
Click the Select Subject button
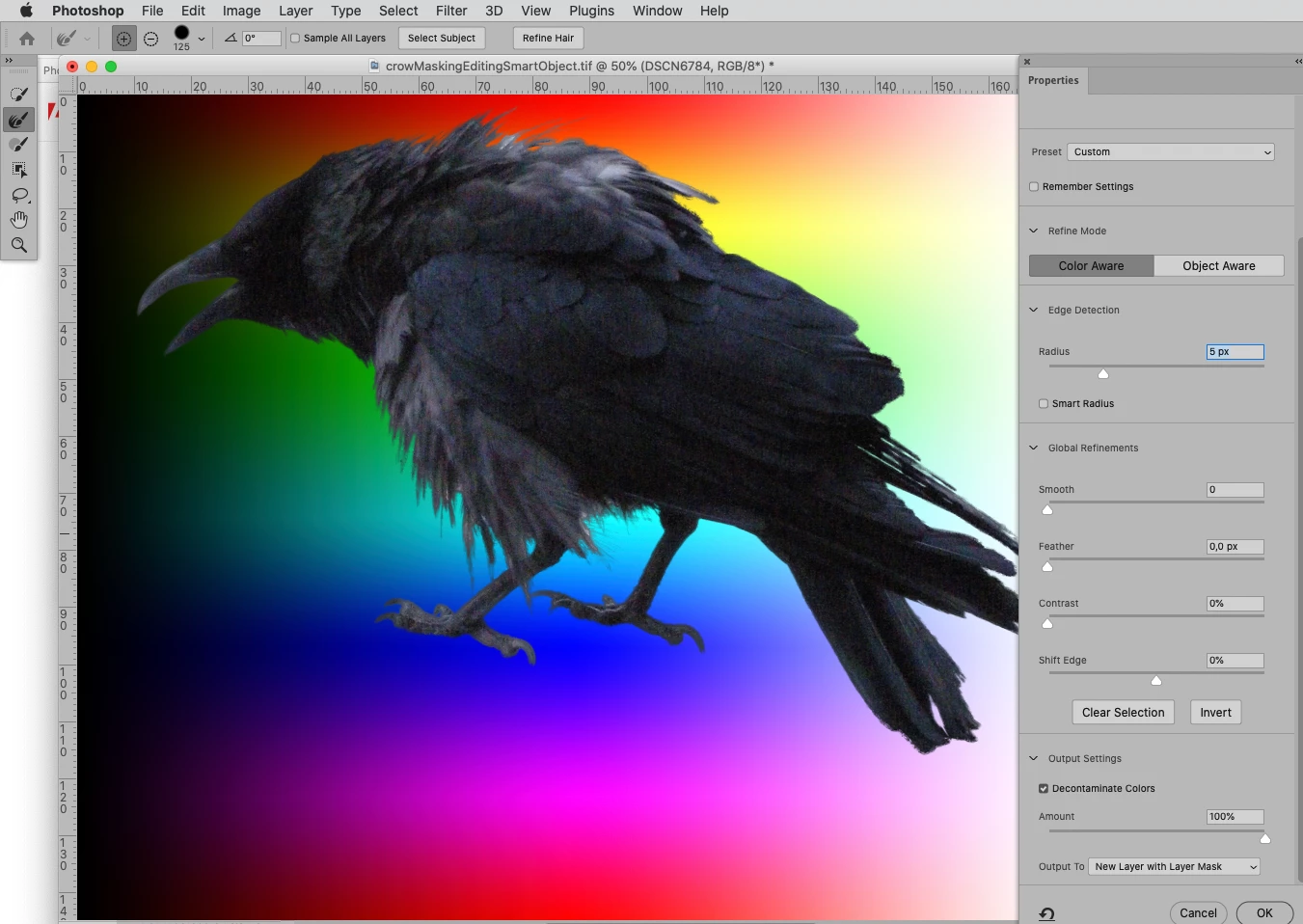[442, 39]
